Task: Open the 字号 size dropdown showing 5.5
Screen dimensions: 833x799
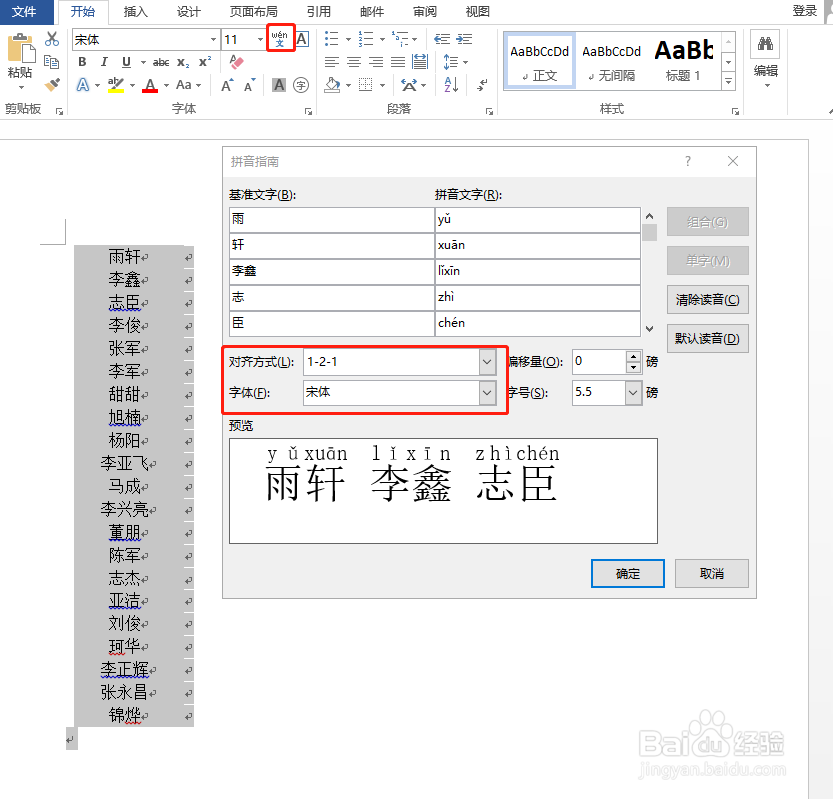Action: pyautogui.click(x=631, y=393)
